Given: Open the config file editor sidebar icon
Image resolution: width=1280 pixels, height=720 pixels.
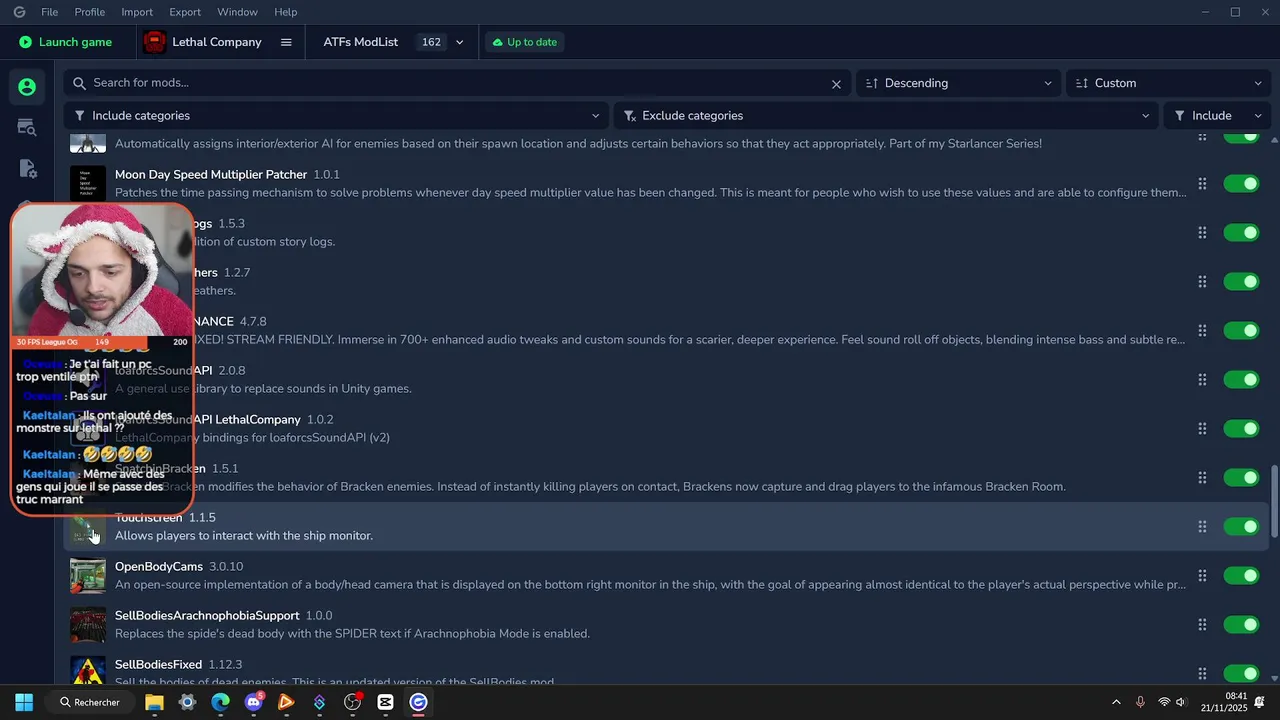Looking at the screenshot, I should (27, 168).
